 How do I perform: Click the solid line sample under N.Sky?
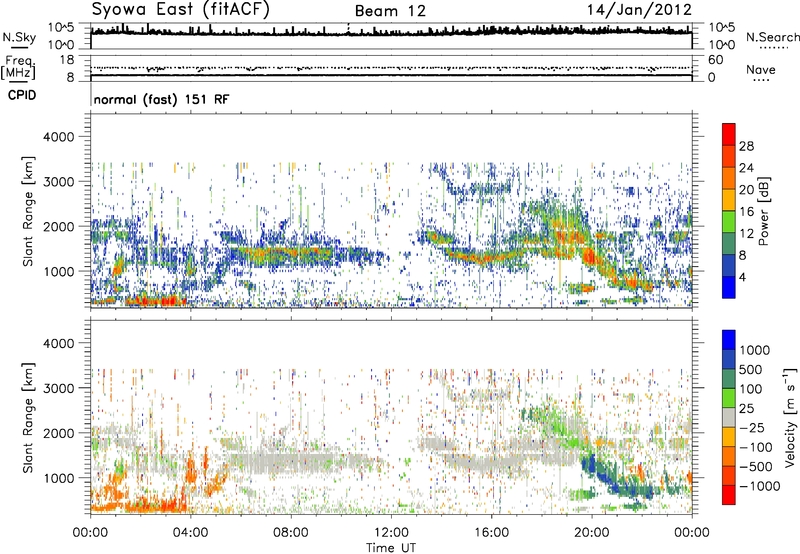(19, 47)
